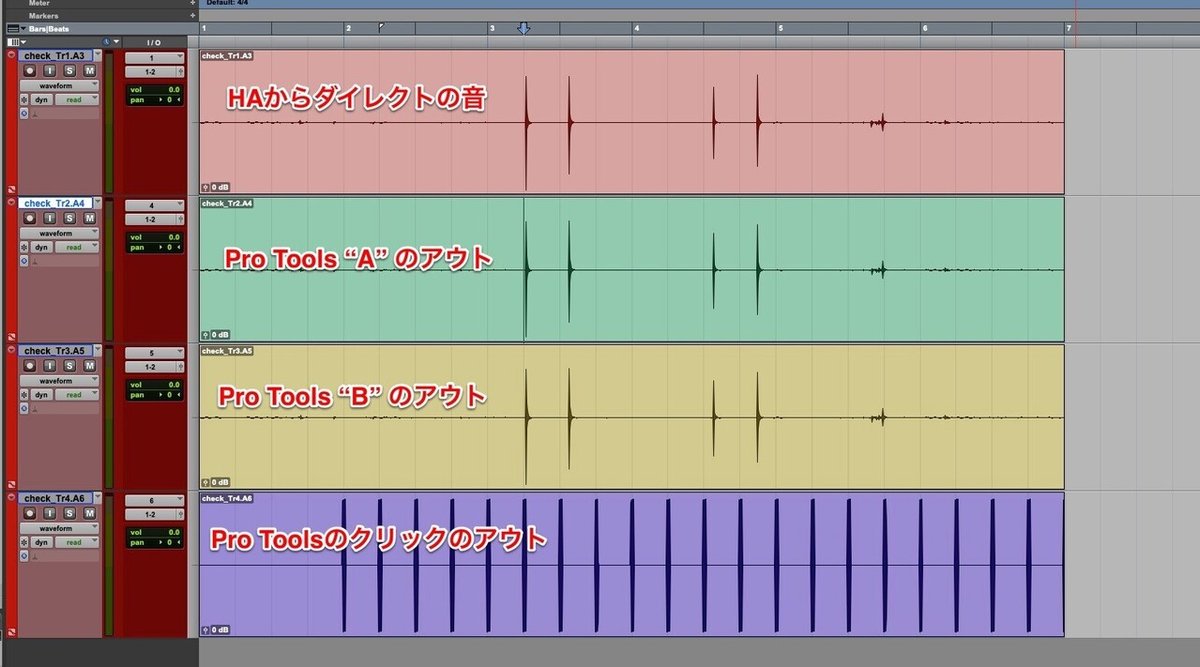
Task: Click track freeze snowflake icon on check_Tr1.A3
Action: [24, 100]
